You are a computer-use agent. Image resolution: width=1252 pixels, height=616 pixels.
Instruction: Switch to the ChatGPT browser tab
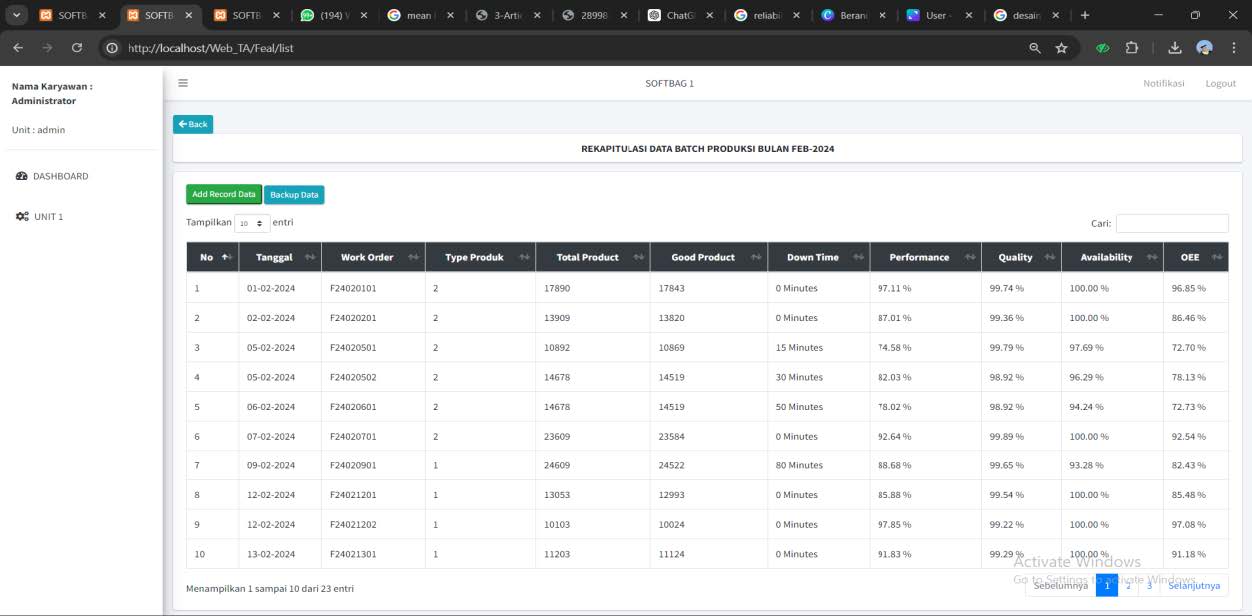(x=679, y=15)
